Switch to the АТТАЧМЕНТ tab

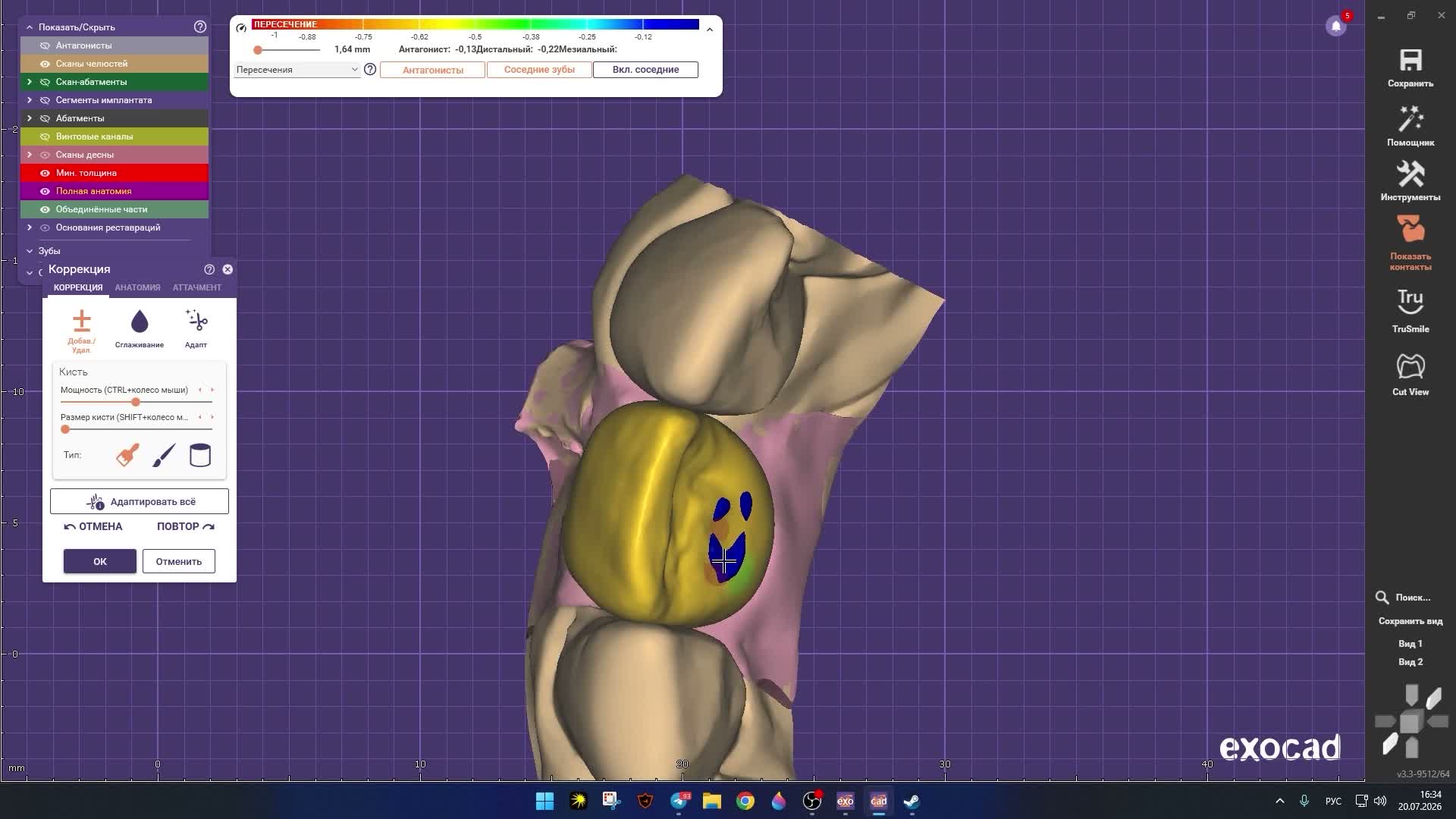[x=197, y=287]
